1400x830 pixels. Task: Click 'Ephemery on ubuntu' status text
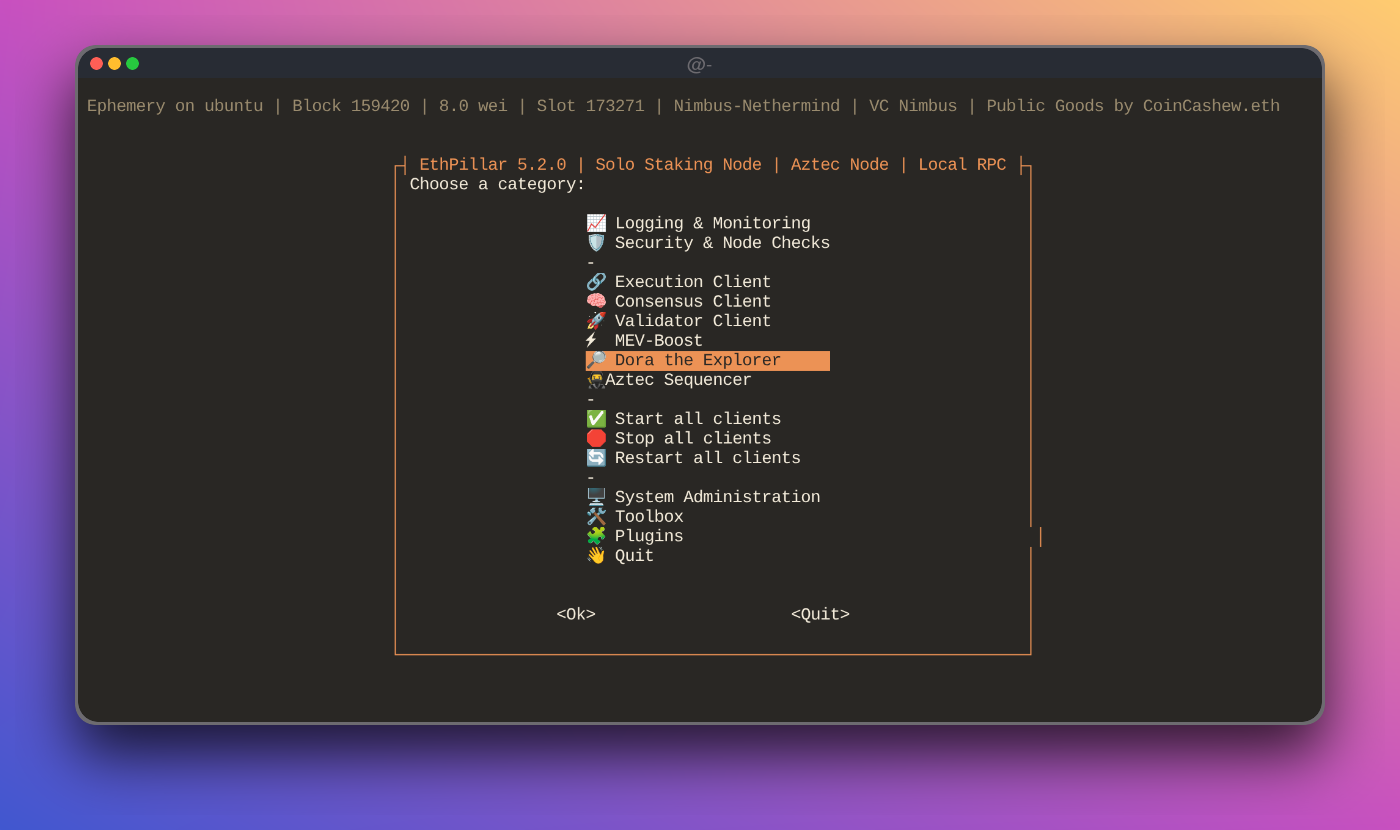pos(175,106)
